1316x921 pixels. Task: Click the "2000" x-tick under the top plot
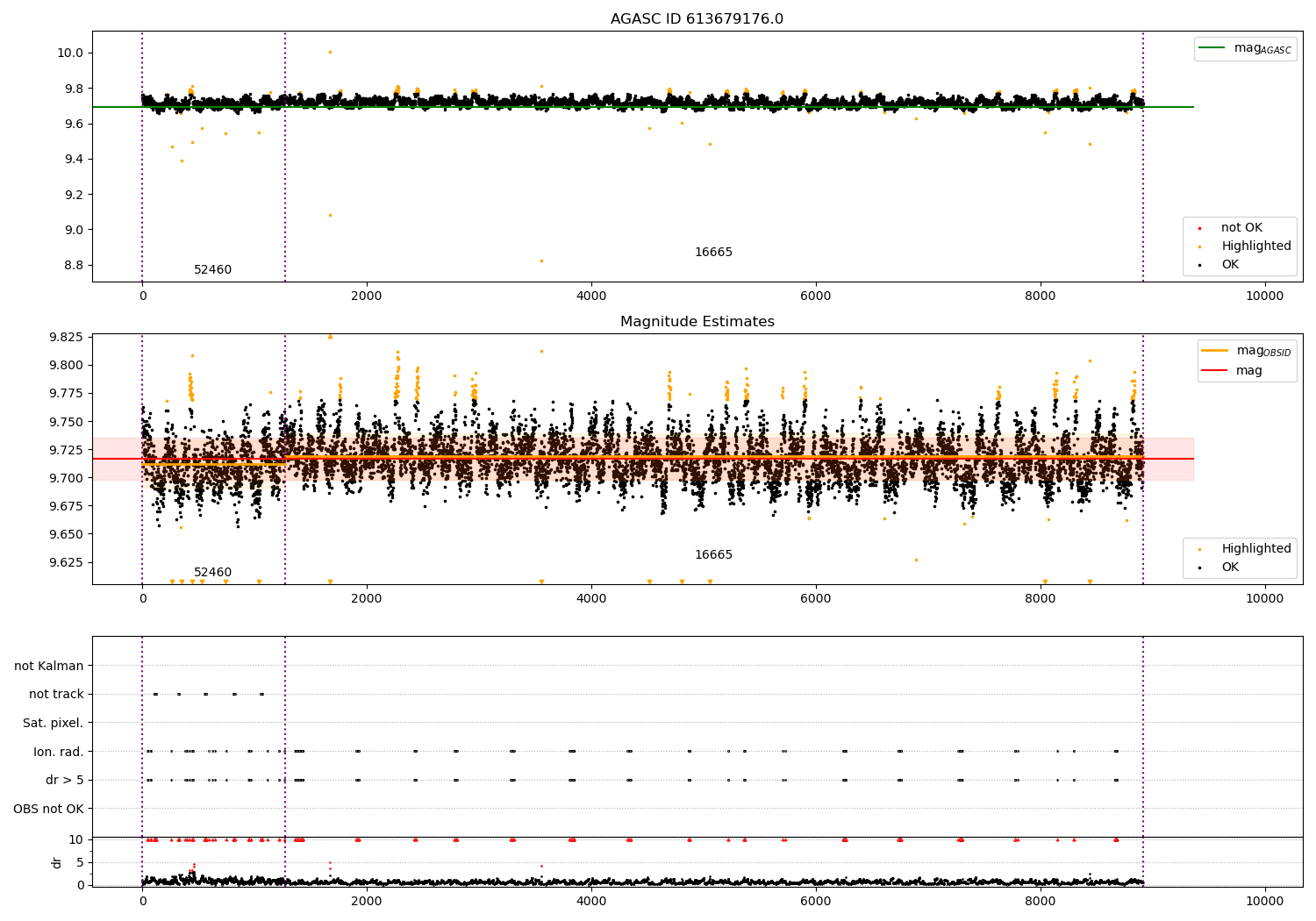point(367,296)
